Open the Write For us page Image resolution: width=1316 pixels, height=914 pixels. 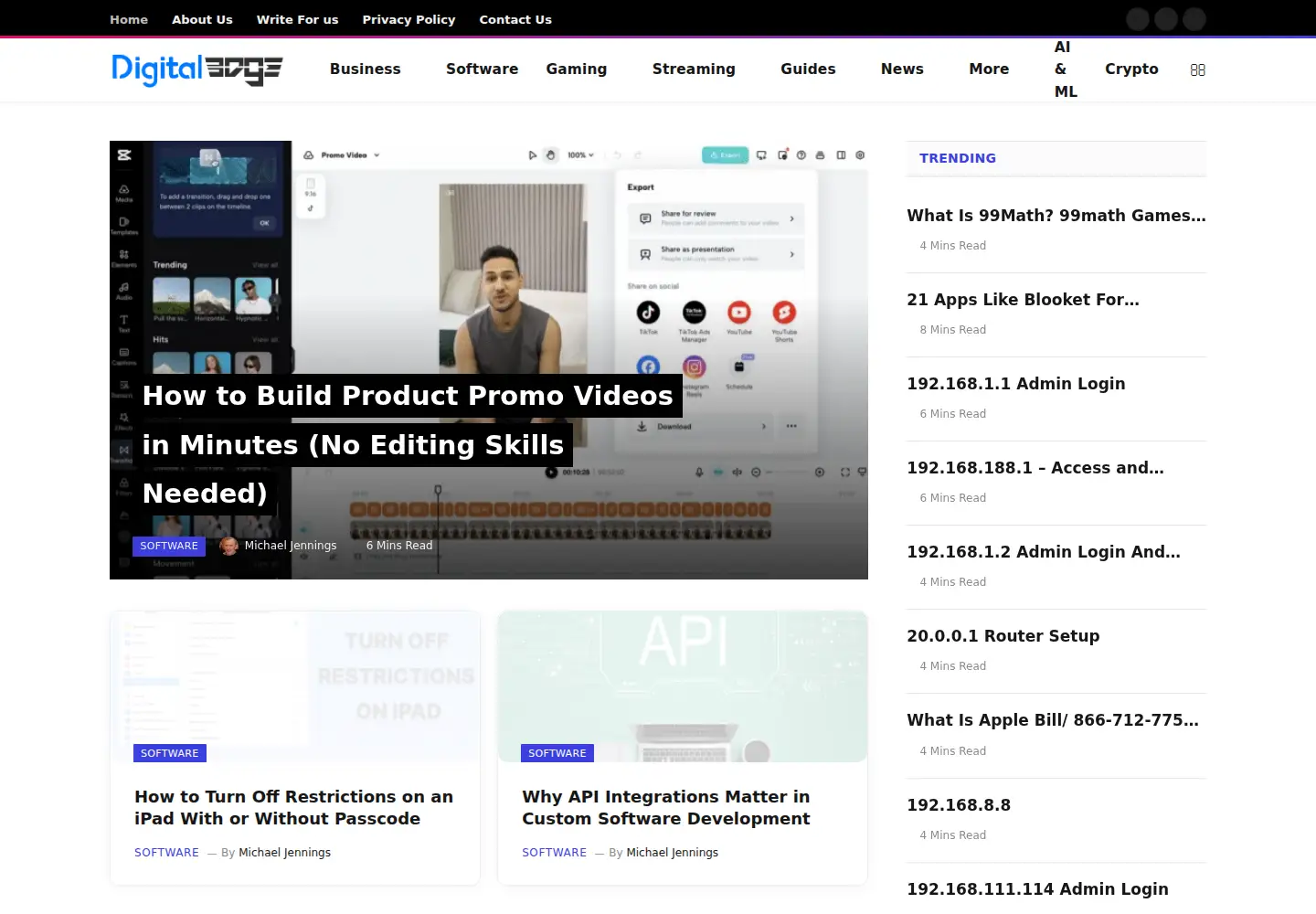[297, 19]
